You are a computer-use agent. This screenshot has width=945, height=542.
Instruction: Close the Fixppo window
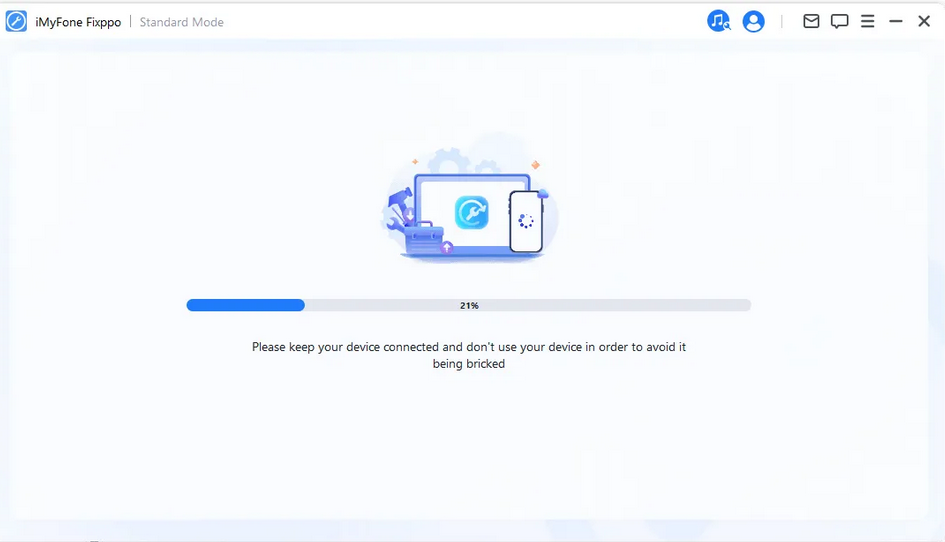pos(924,22)
